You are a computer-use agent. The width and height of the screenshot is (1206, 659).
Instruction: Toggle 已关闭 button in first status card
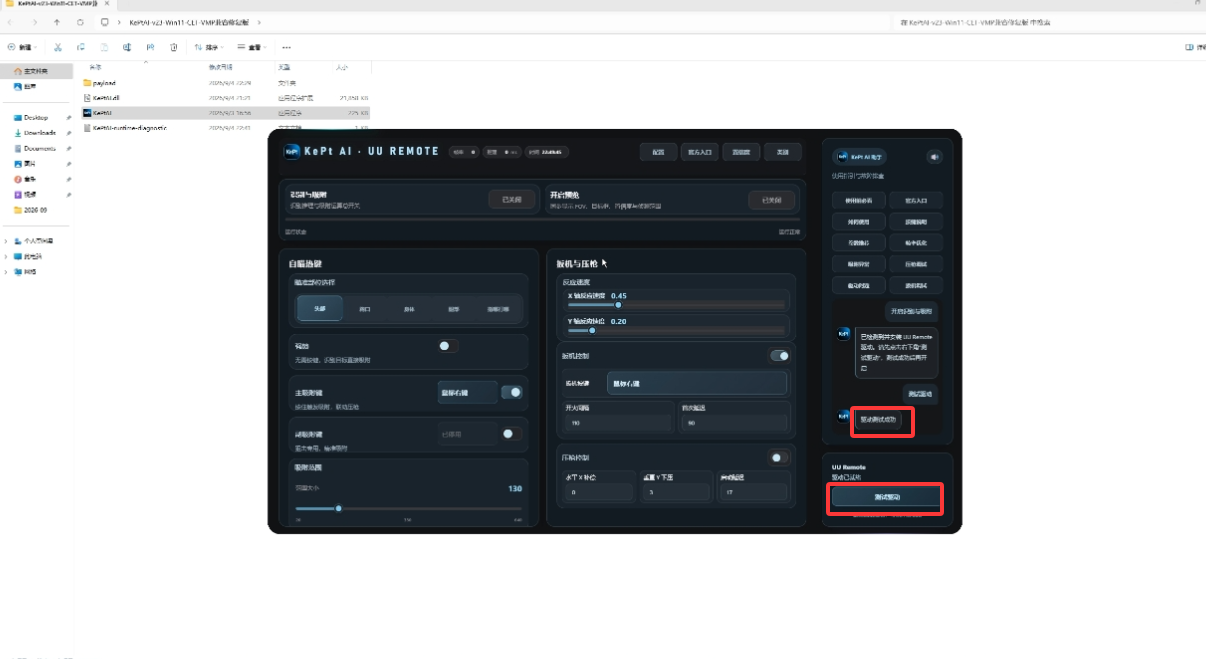click(512, 200)
